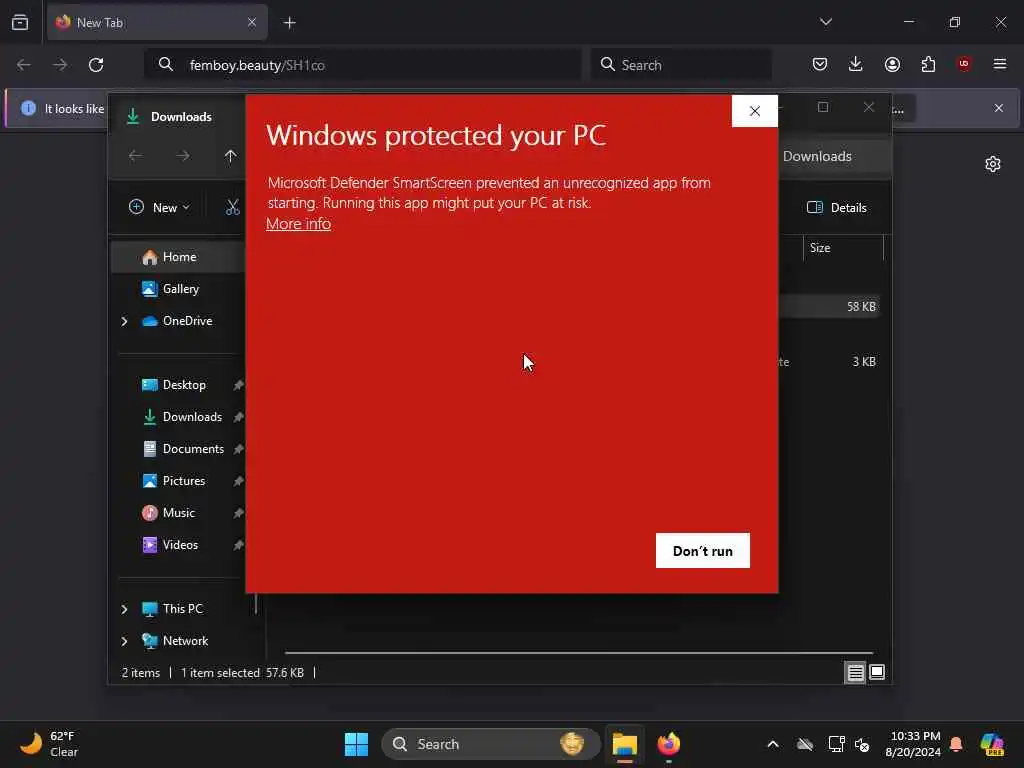
Task: Show hidden system tray icons
Action: coord(773,744)
